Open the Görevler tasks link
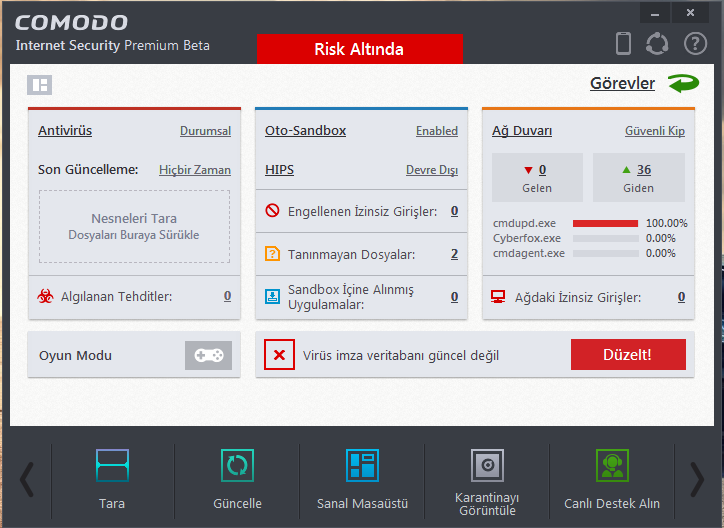The image size is (724, 528). click(x=622, y=84)
